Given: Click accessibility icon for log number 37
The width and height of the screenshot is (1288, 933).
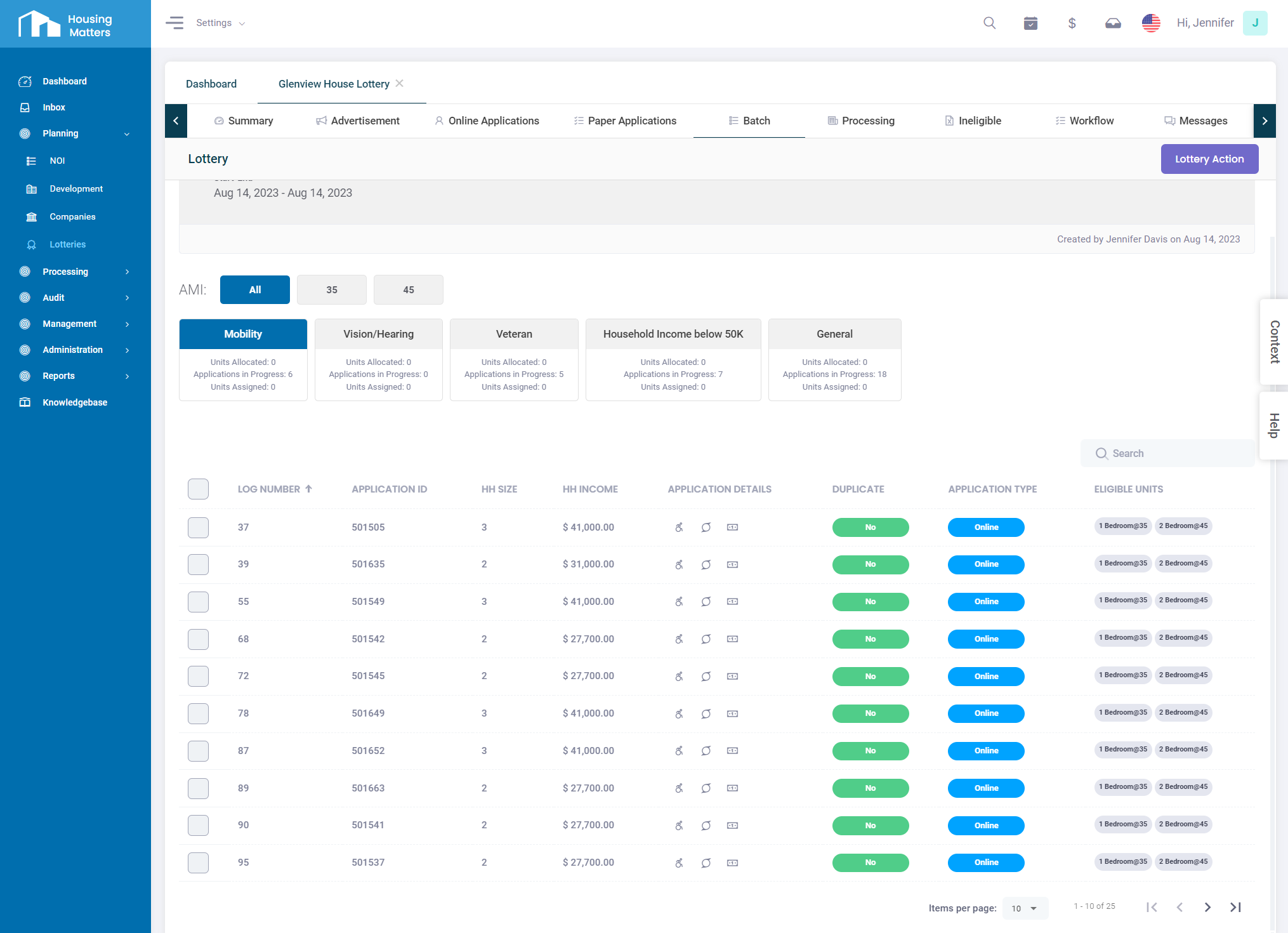Looking at the screenshot, I should 679,527.
